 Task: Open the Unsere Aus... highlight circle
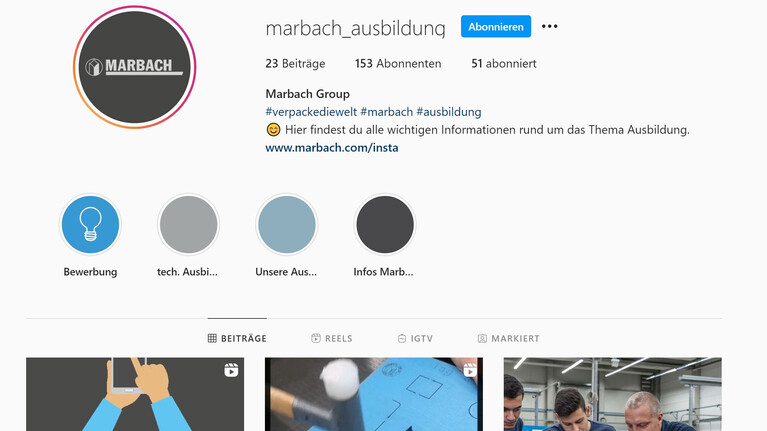coord(287,225)
